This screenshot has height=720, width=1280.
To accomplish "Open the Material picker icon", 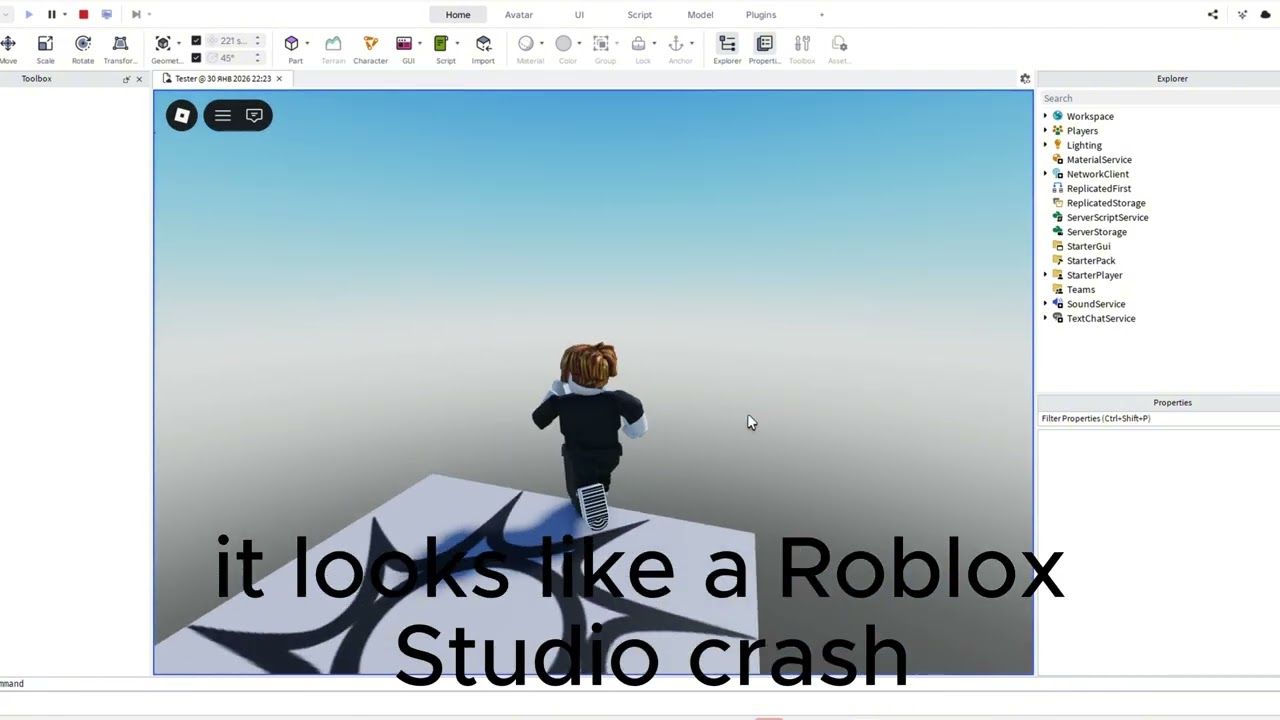I will click(x=526, y=44).
